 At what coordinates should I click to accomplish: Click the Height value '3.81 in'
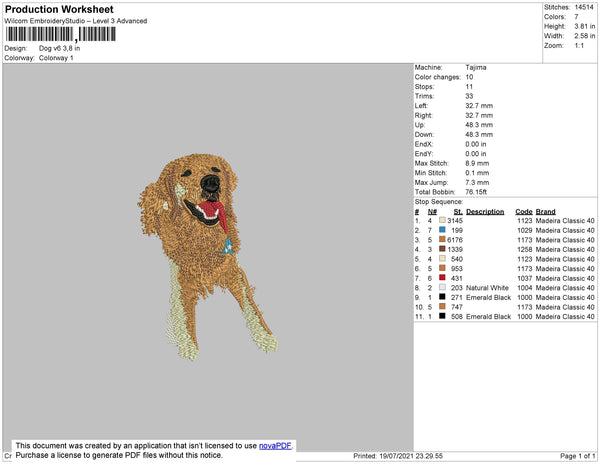(585, 26)
